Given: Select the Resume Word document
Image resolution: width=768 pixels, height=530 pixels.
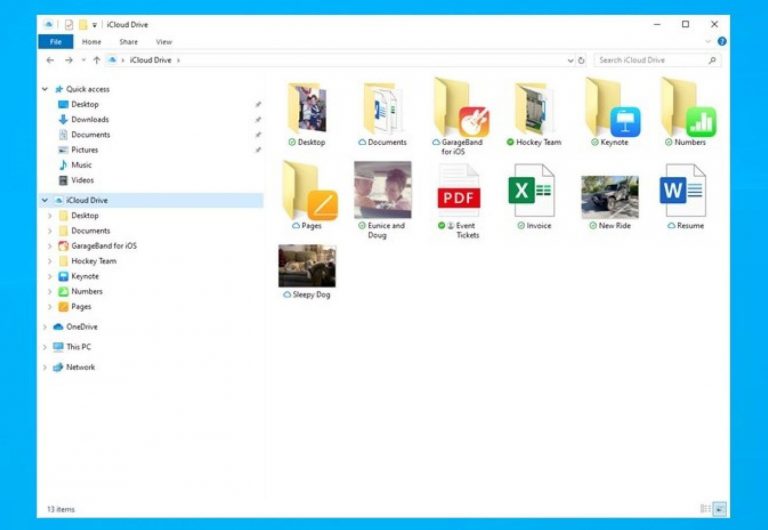Looking at the screenshot, I should click(x=684, y=190).
